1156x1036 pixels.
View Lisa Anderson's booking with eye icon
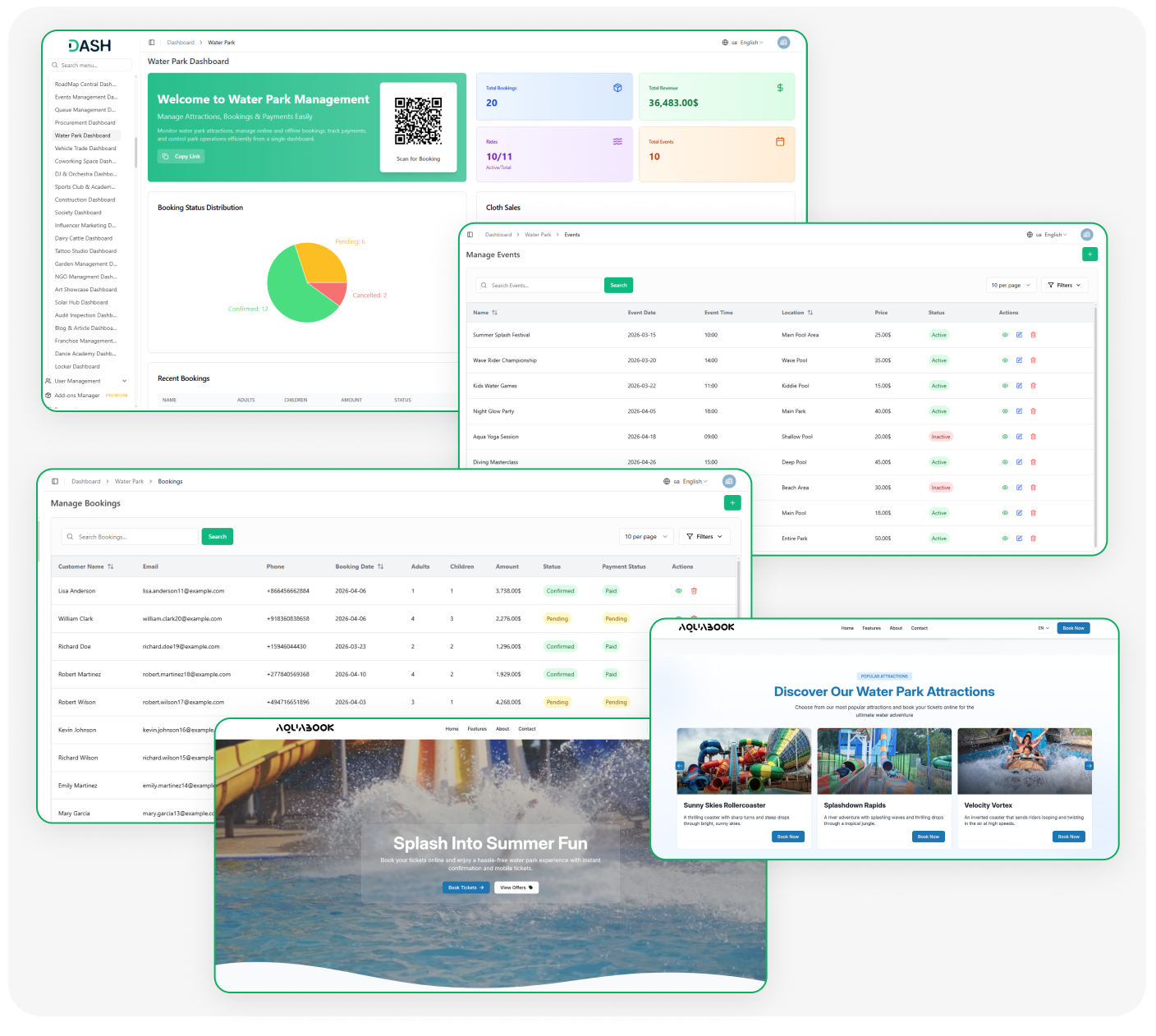point(678,591)
